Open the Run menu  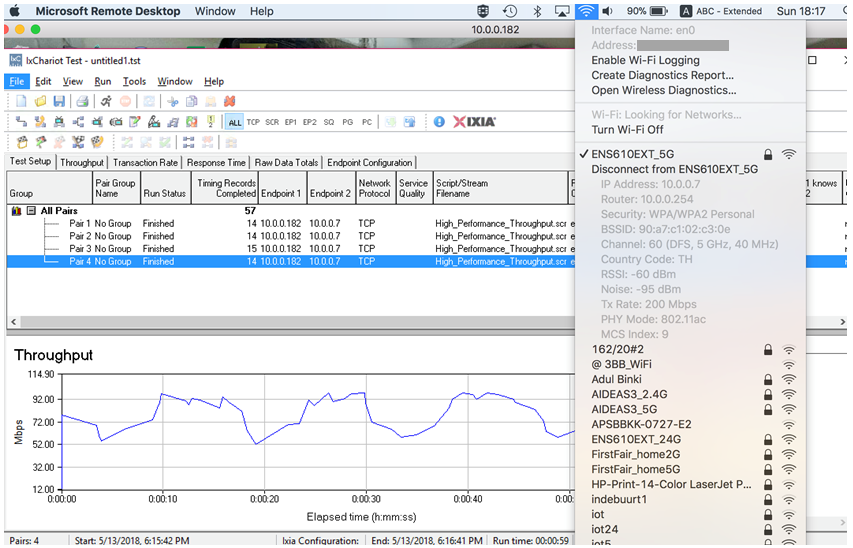(x=102, y=81)
